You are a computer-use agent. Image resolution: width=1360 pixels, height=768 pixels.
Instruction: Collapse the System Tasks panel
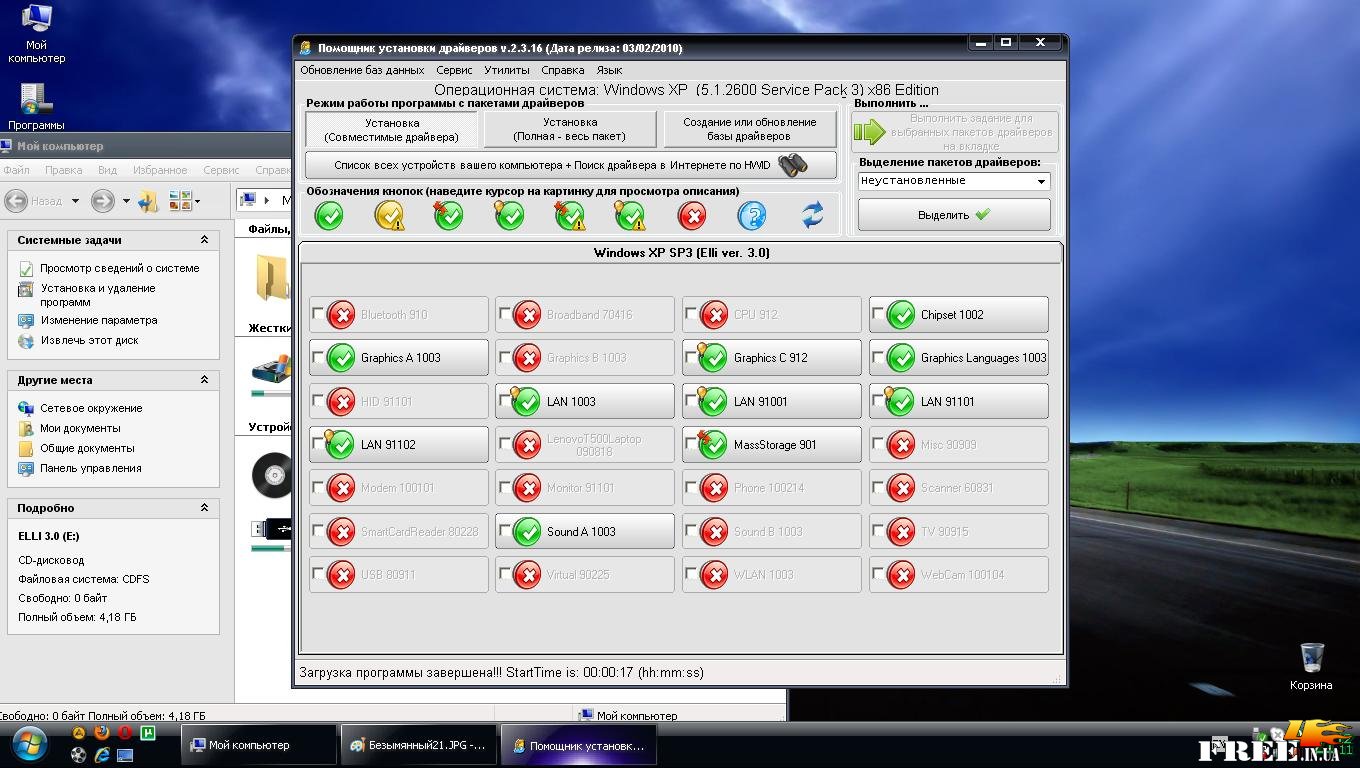pyautogui.click(x=204, y=240)
